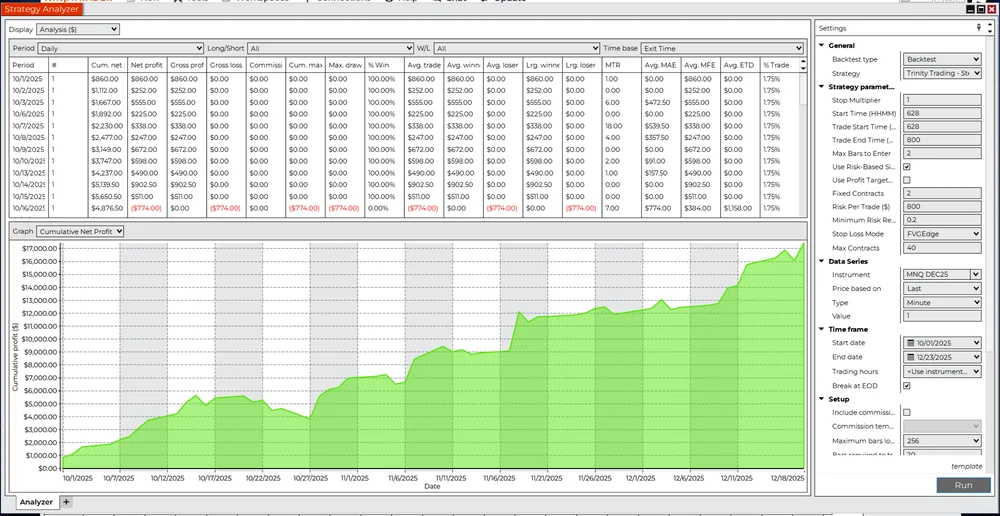This screenshot has height=516, width=1000.
Task: Click the Start Time (HHMM) input field
Action: pos(942,114)
